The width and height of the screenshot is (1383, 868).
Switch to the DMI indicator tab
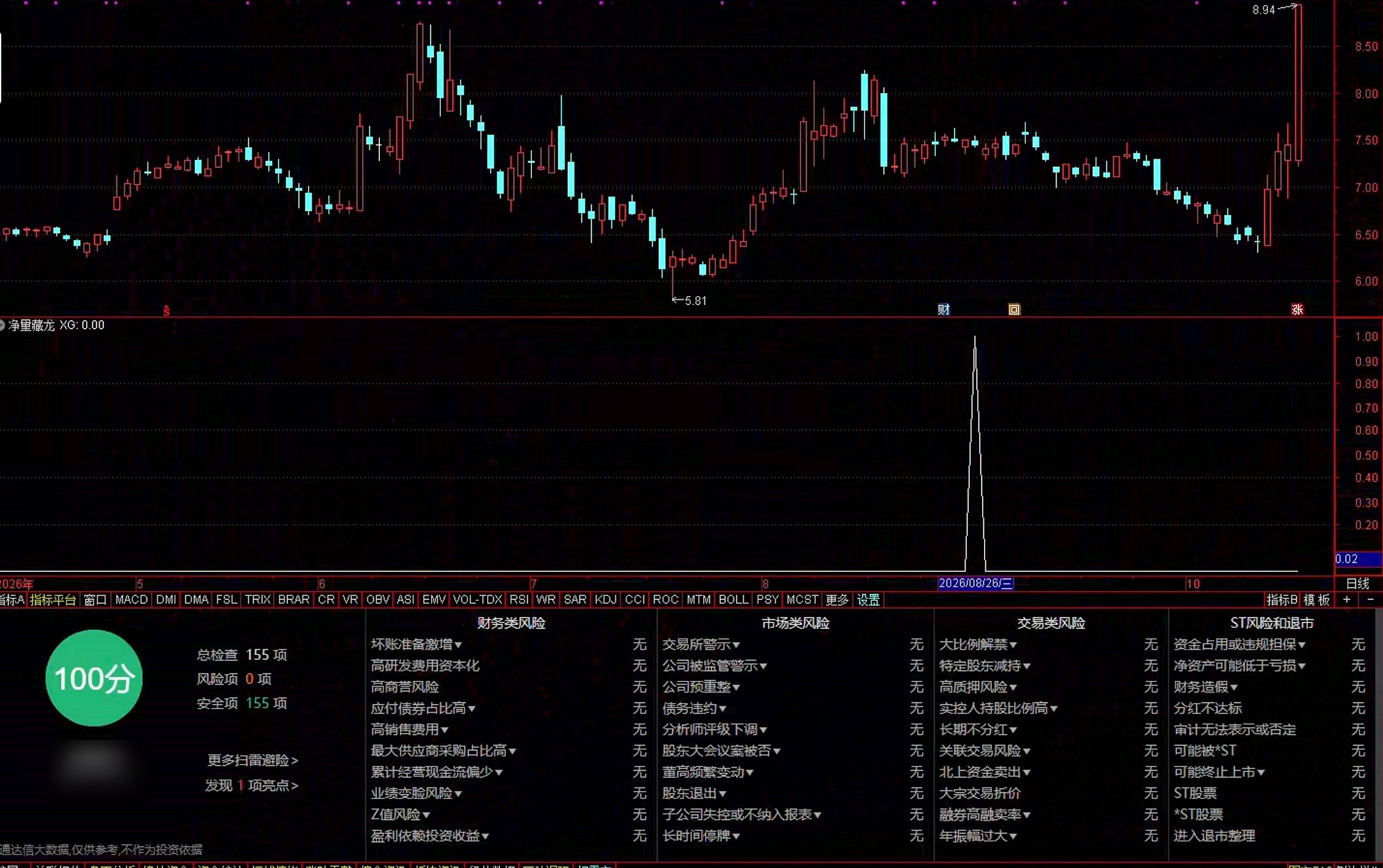pos(166,600)
